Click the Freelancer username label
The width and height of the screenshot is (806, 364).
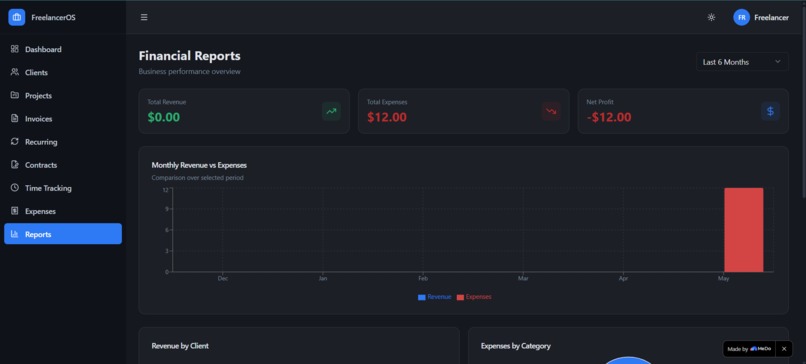(771, 17)
